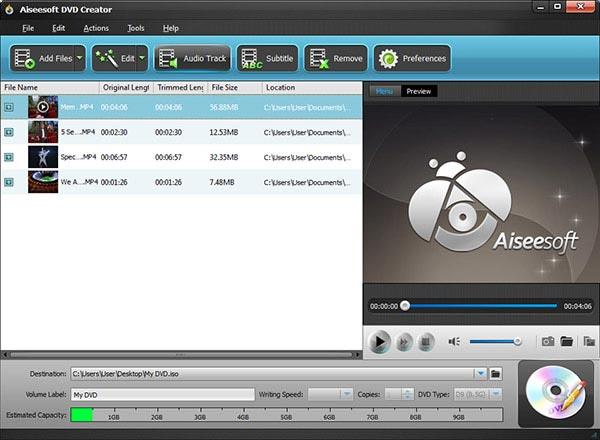Open the Audio Track tool
Viewport: 600px width, 440px height.
click(192, 58)
